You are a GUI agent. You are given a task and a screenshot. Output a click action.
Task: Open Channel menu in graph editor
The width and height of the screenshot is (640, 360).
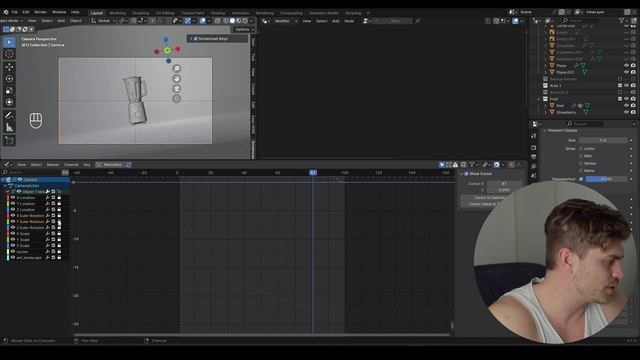pyautogui.click(x=71, y=165)
